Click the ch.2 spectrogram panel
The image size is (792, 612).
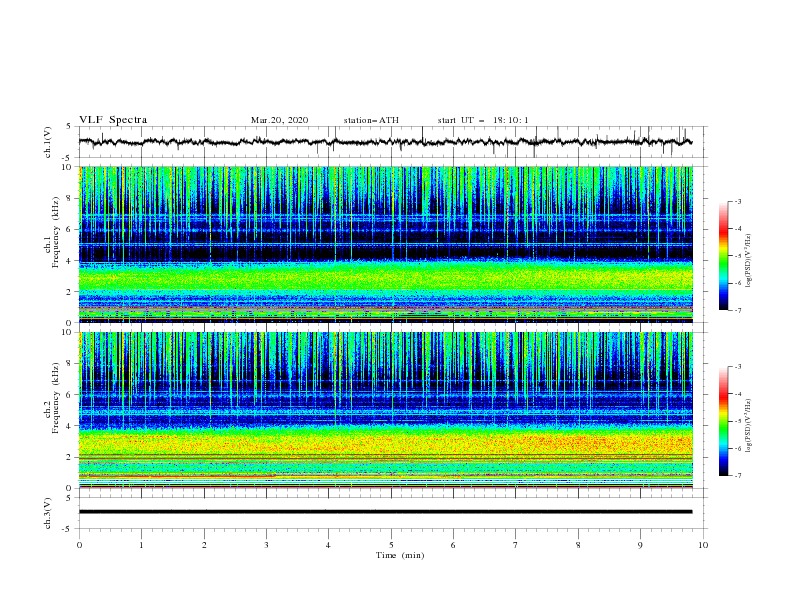[x=386, y=410]
